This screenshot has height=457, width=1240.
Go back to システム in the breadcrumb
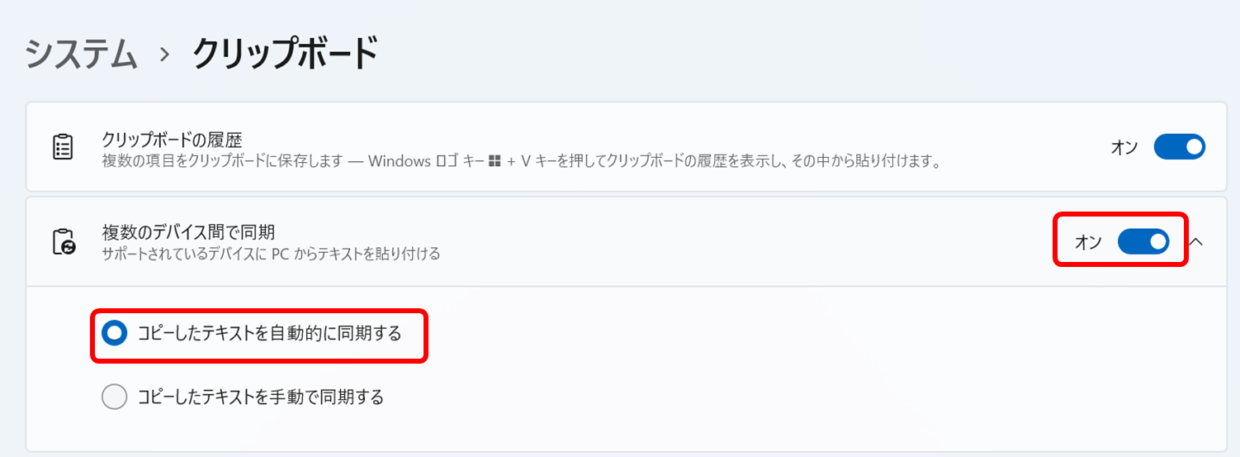pyautogui.click(x=81, y=53)
